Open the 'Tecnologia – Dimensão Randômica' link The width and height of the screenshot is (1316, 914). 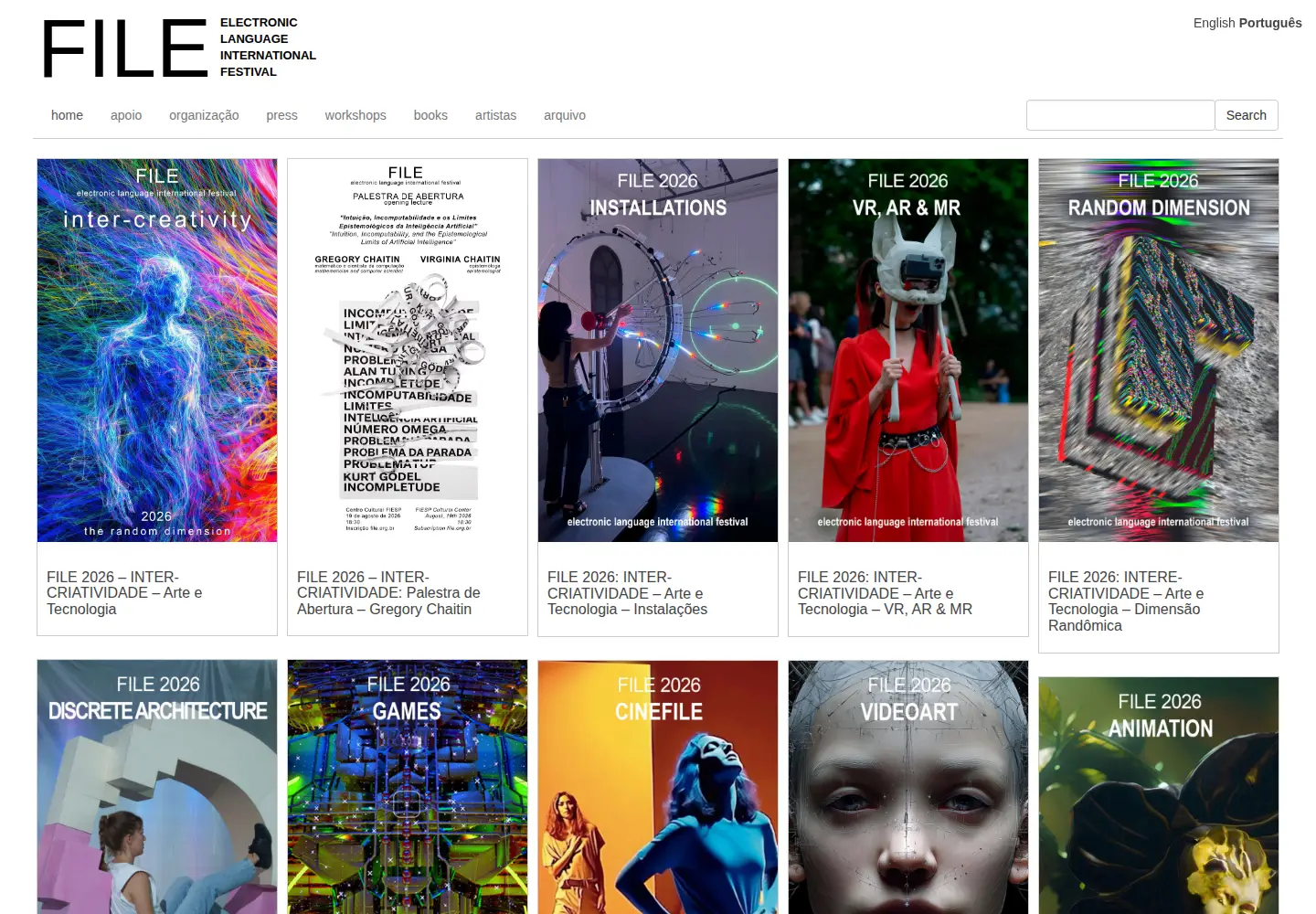1126,601
